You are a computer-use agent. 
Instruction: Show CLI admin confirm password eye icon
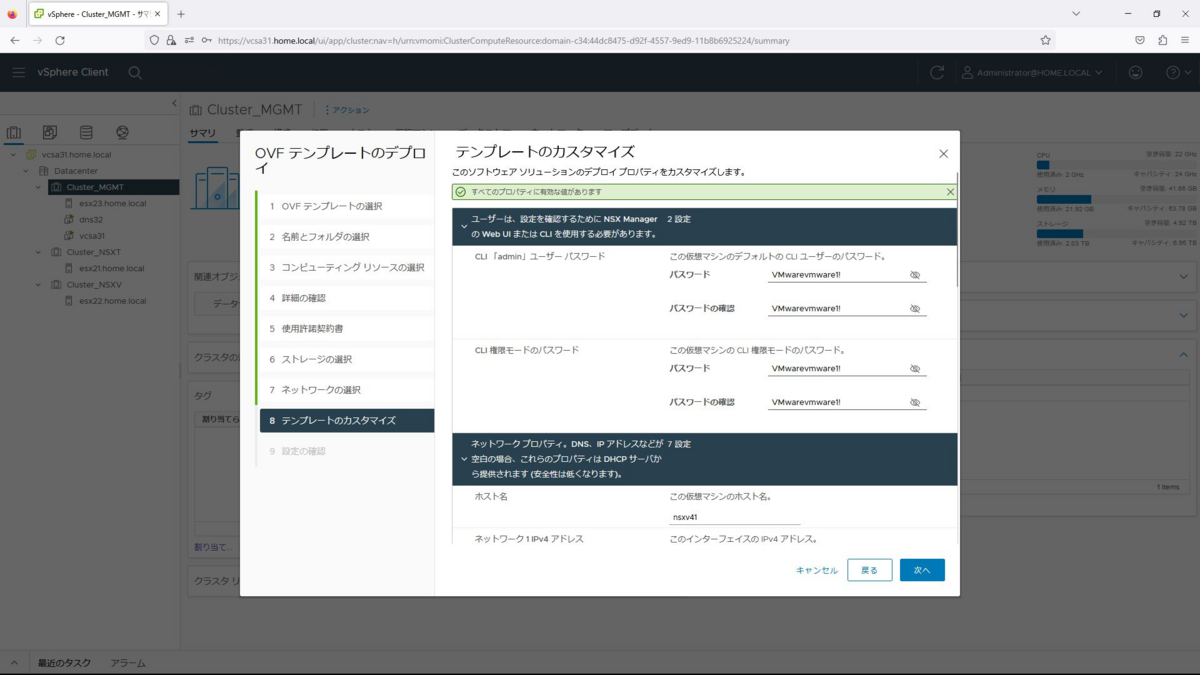pyautogui.click(x=915, y=309)
